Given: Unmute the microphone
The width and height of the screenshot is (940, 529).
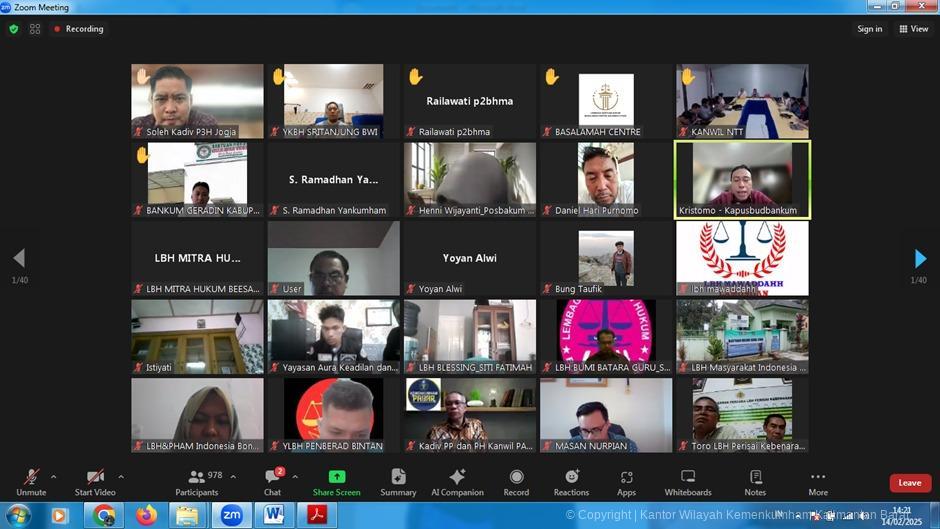Looking at the screenshot, I should [31, 481].
